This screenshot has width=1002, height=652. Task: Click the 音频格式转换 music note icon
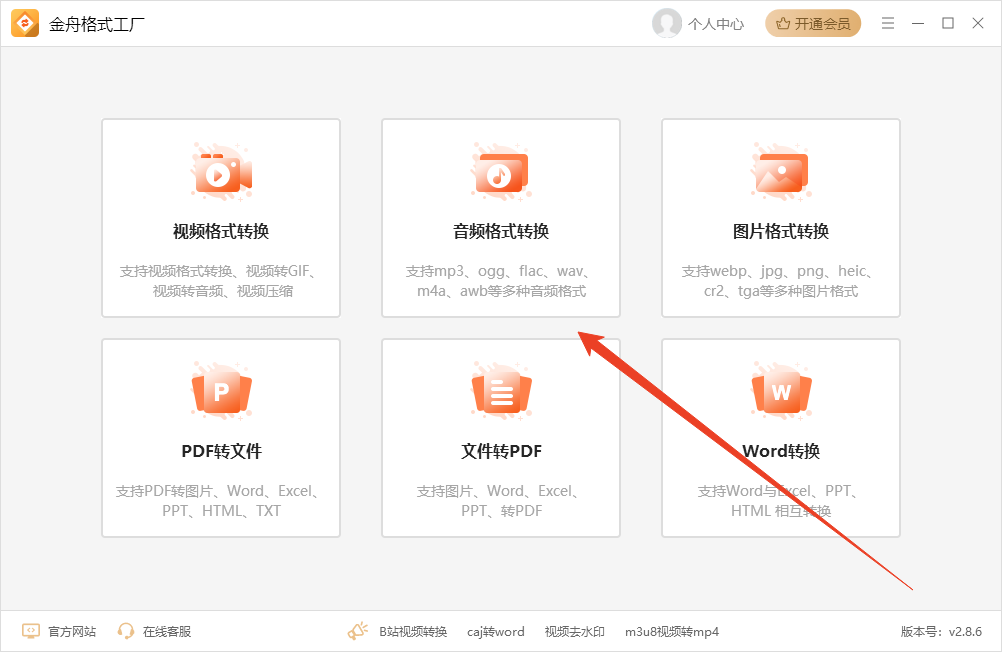tap(500, 173)
